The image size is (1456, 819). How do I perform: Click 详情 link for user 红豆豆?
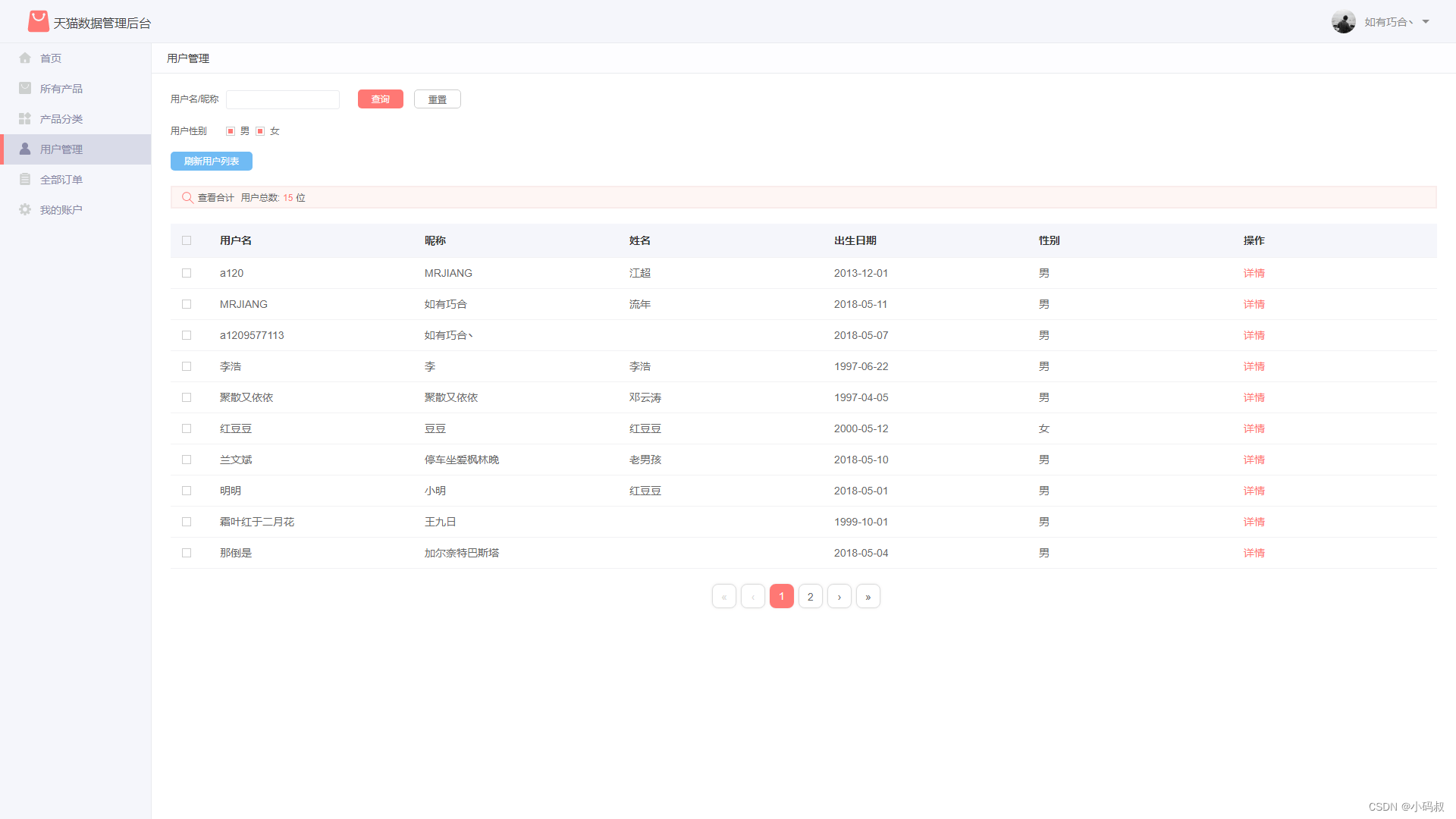(x=1254, y=428)
